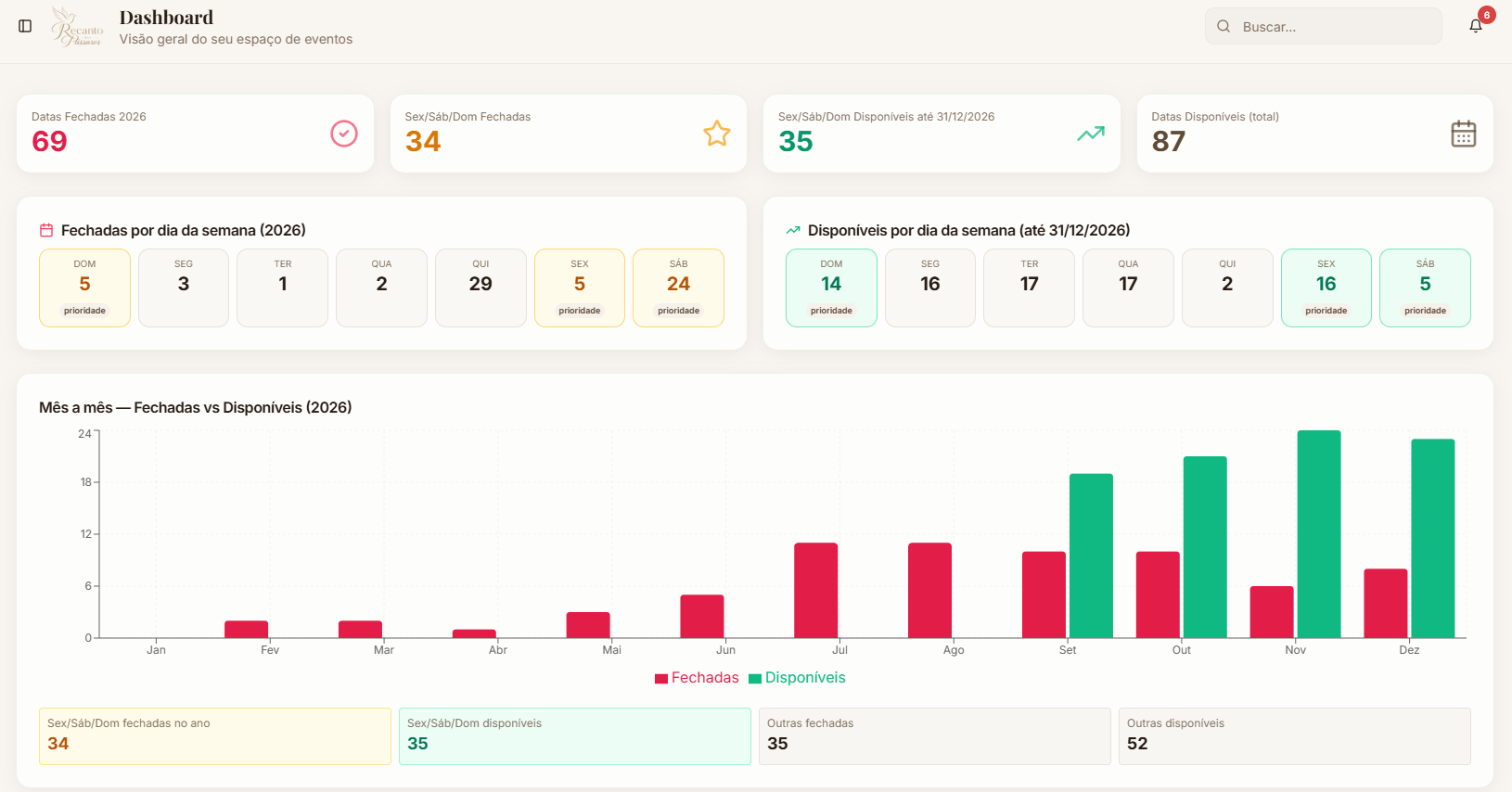Viewport: 1512px width, 792px height.
Task: Click the green Disponíveis bar for Dez
Action: pyautogui.click(x=1433, y=539)
